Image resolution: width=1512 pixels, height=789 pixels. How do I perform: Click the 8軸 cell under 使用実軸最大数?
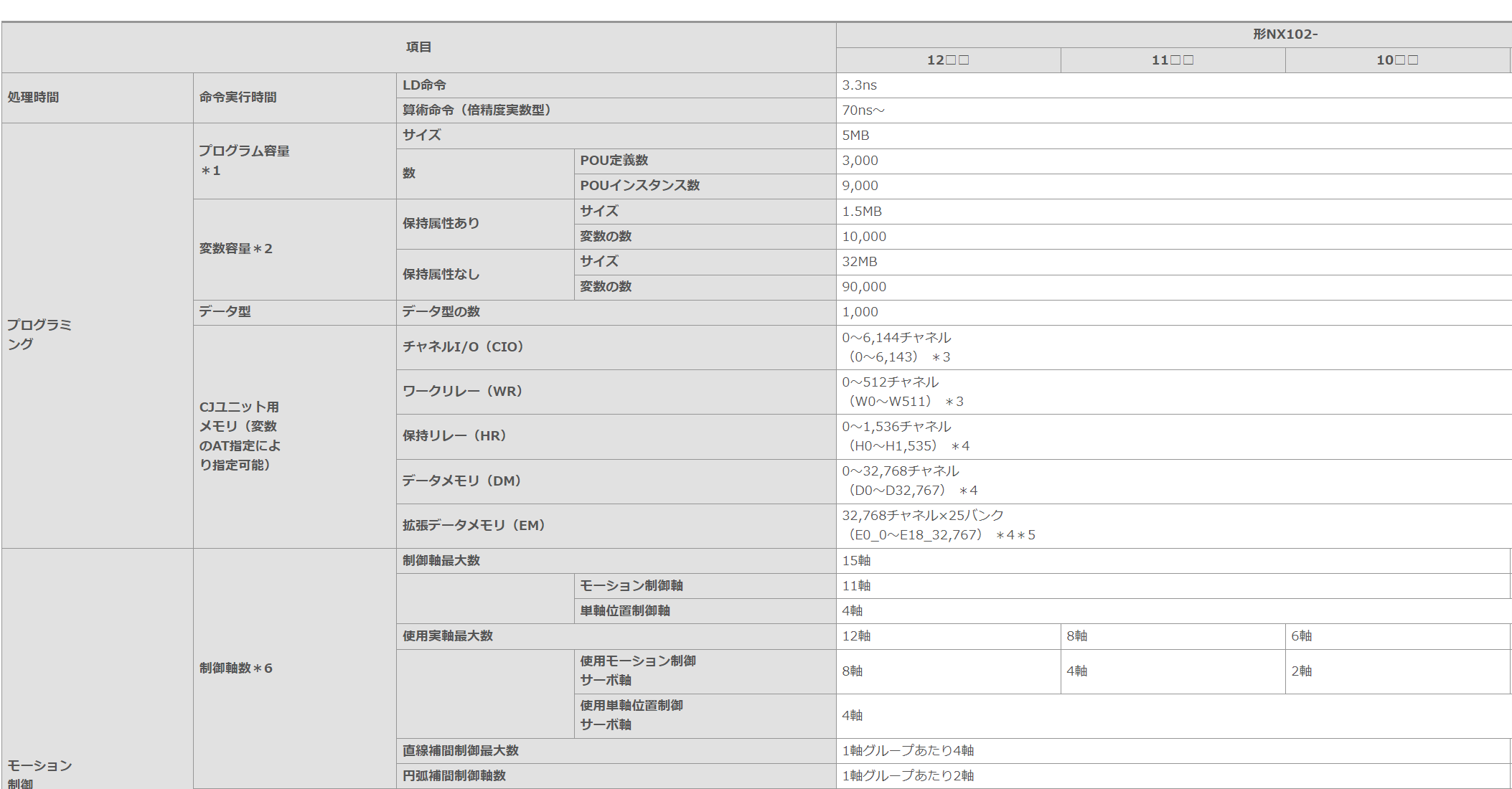[1076, 636]
